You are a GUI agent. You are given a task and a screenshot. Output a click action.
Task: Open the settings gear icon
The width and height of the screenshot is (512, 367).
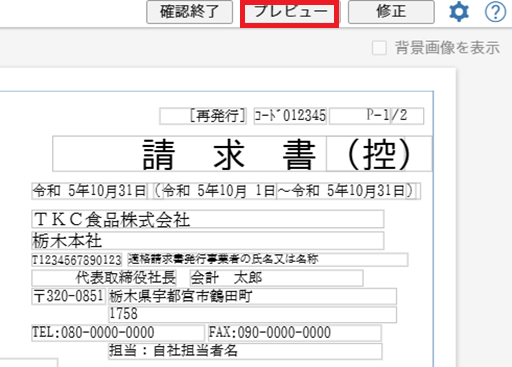pos(459,12)
